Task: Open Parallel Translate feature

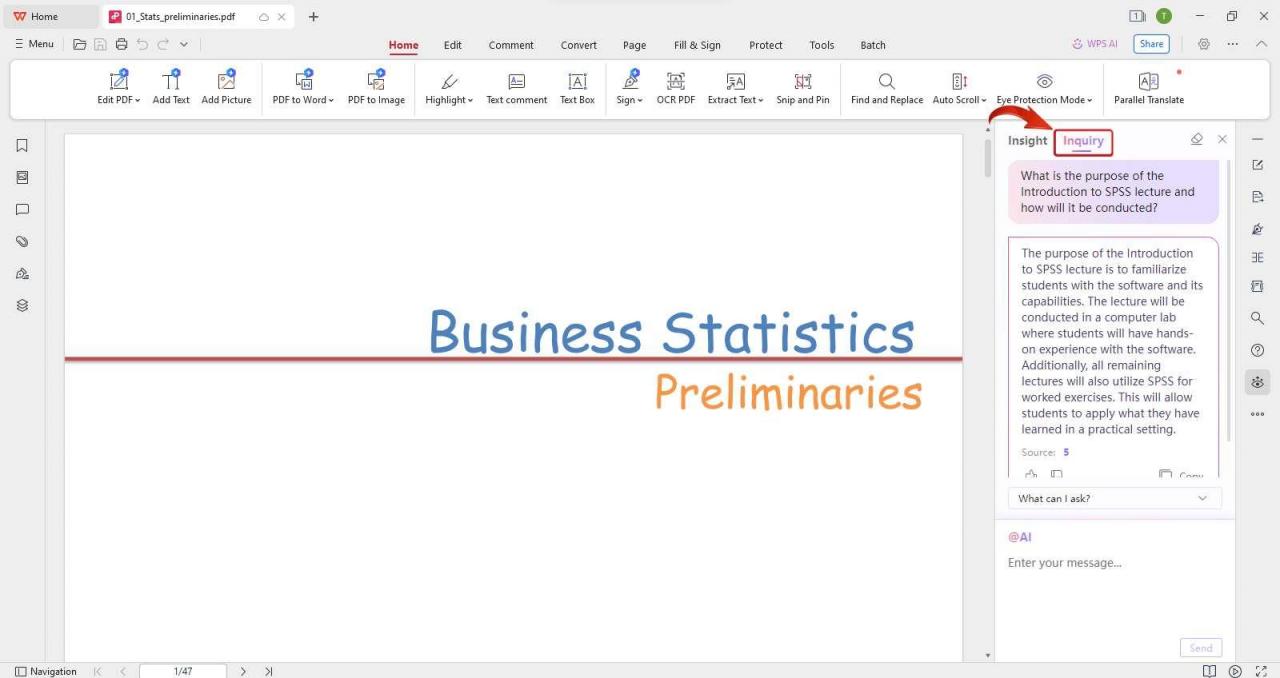Action: point(1148,88)
